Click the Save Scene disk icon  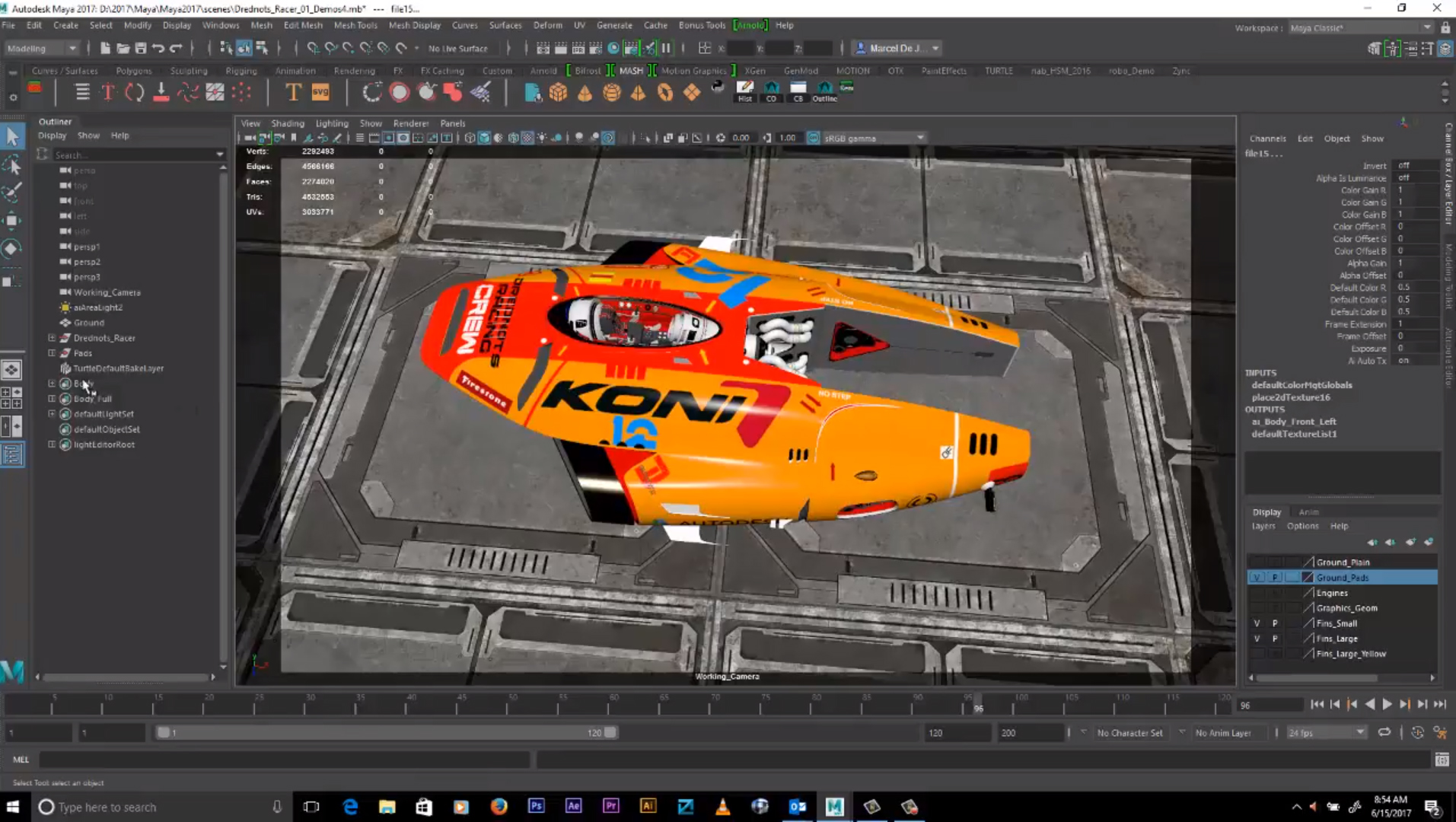click(x=140, y=48)
